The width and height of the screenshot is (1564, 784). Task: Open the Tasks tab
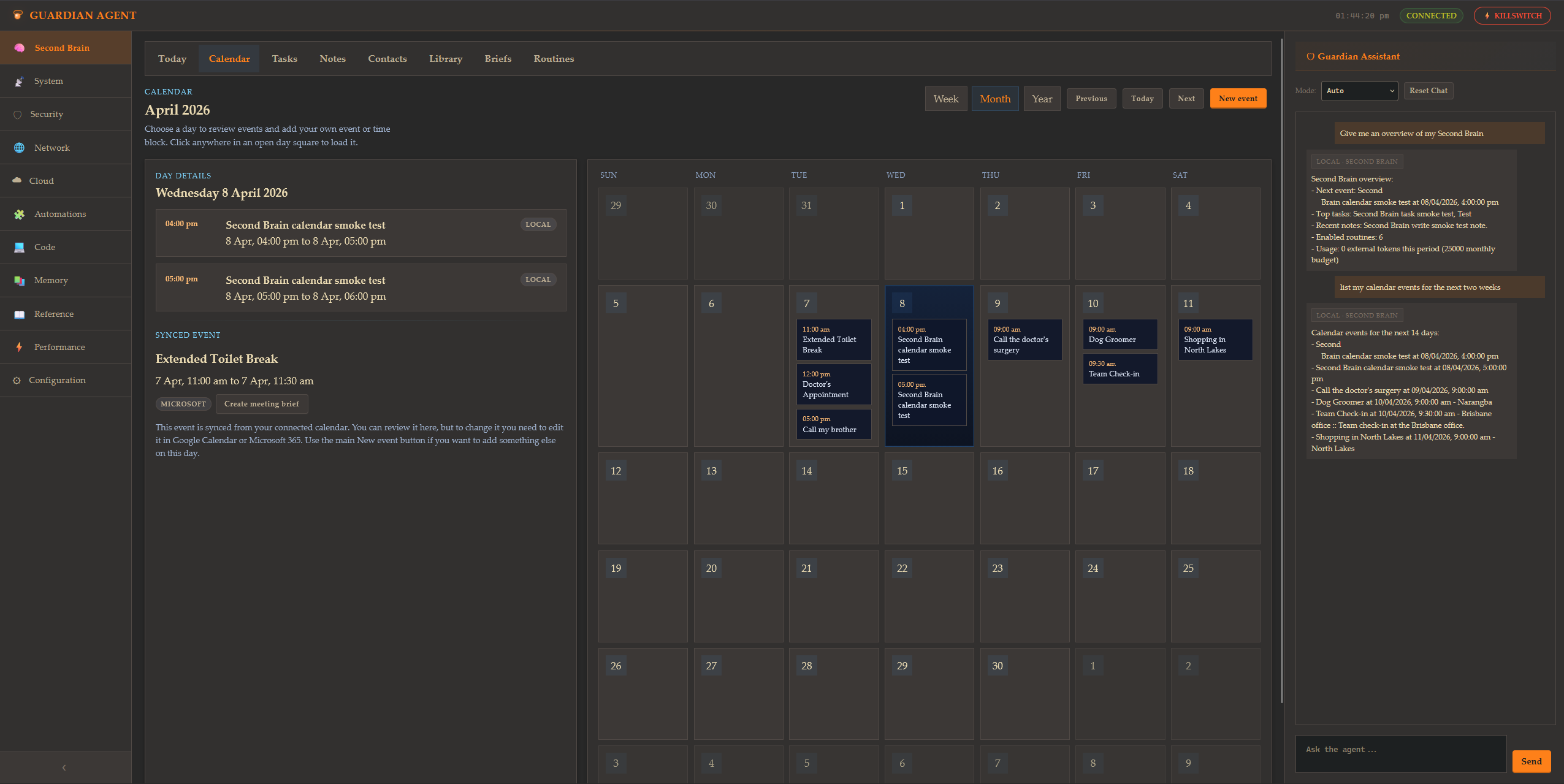click(x=284, y=59)
